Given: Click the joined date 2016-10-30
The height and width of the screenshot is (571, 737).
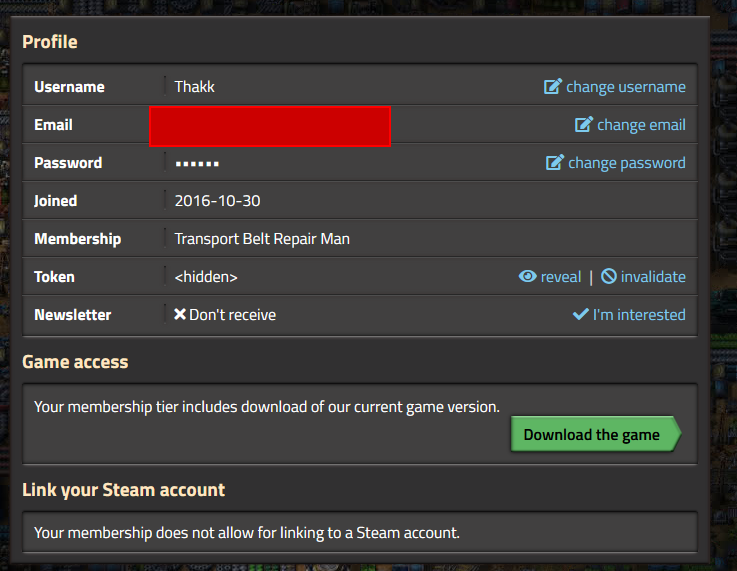Looking at the screenshot, I should pos(217,201).
